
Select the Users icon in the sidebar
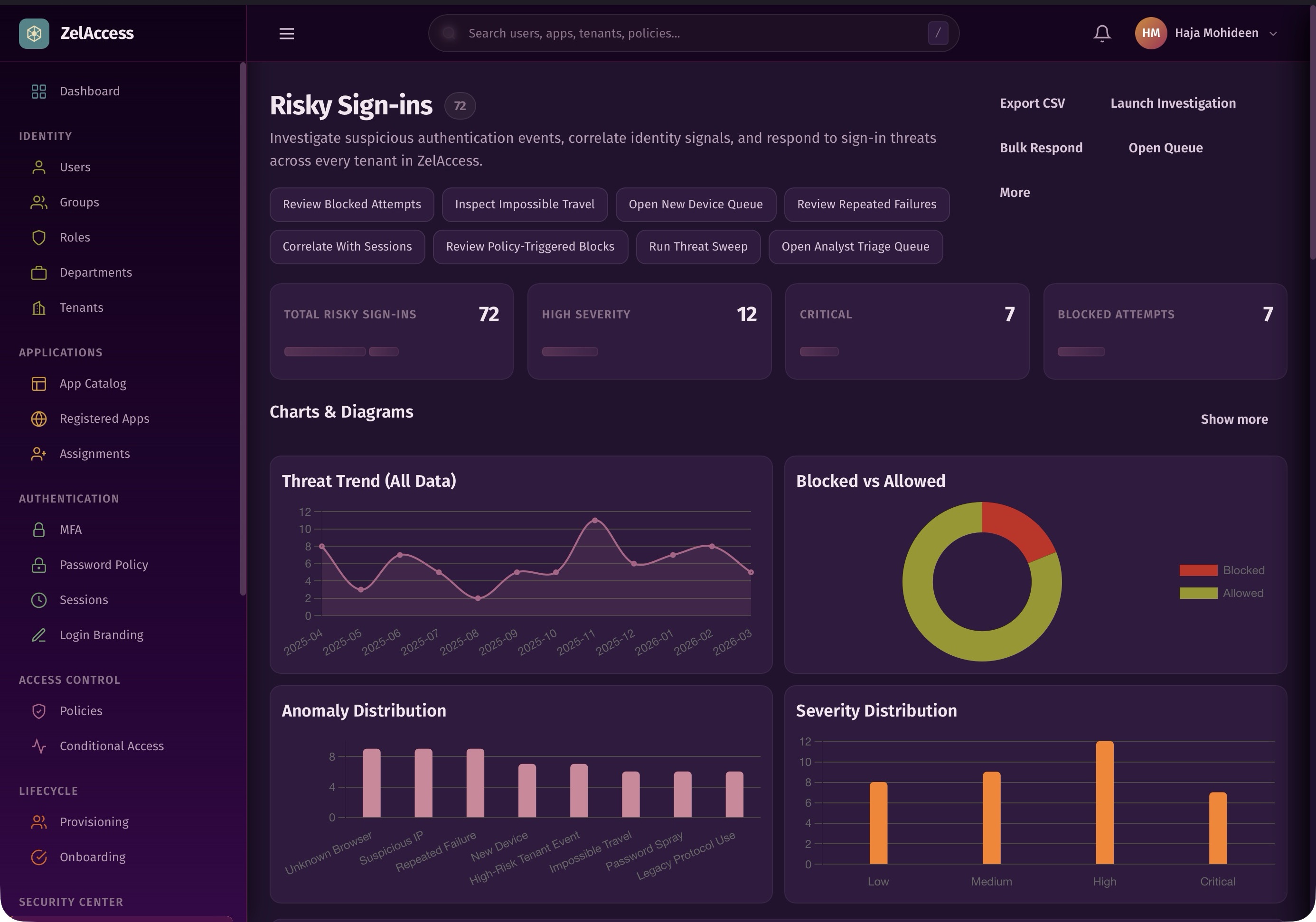(x=39, y=167)
